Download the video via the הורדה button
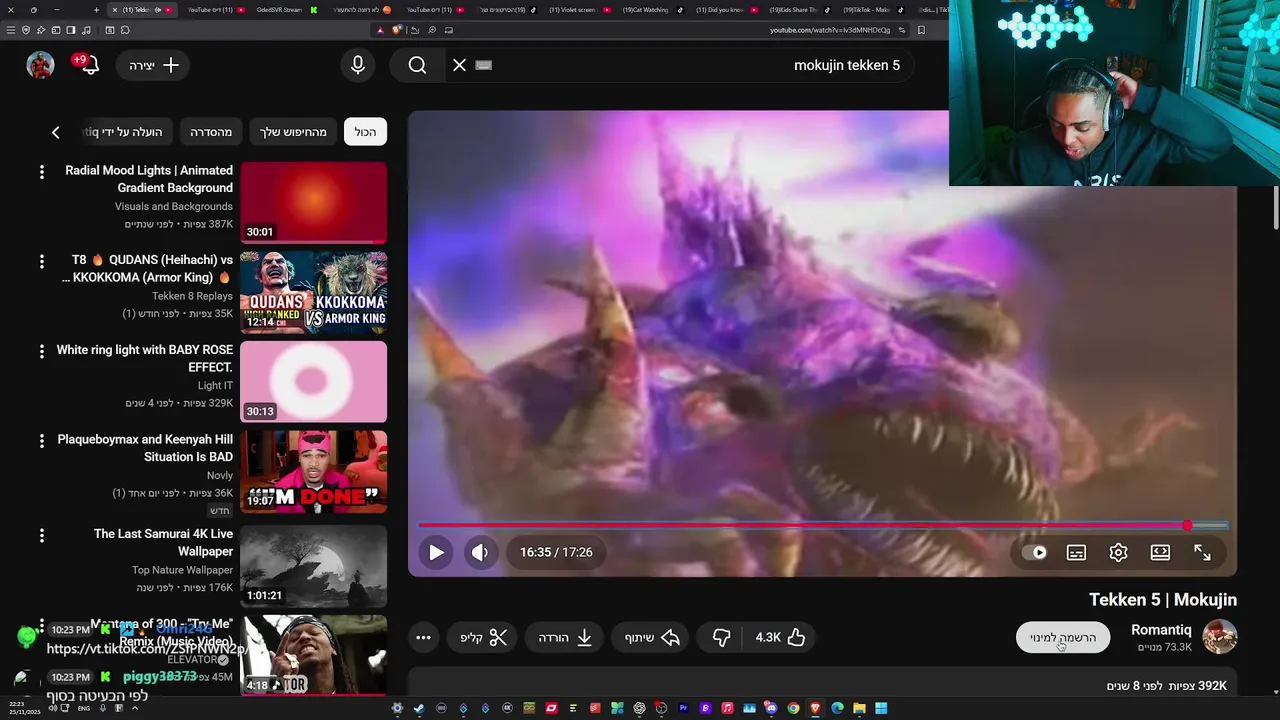The height and width of the screenshot is (720, 1280). pyautogui.click(x=565, y=637)
